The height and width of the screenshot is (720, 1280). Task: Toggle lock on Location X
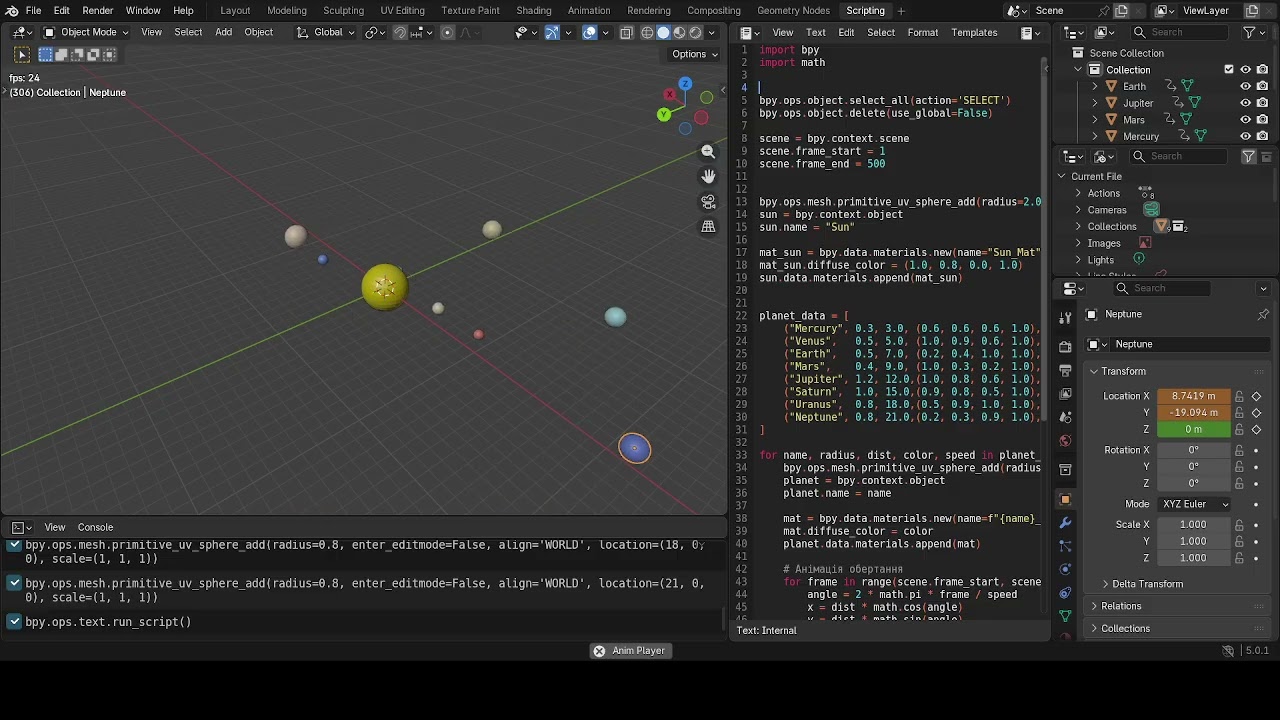tap(1240, 396)
